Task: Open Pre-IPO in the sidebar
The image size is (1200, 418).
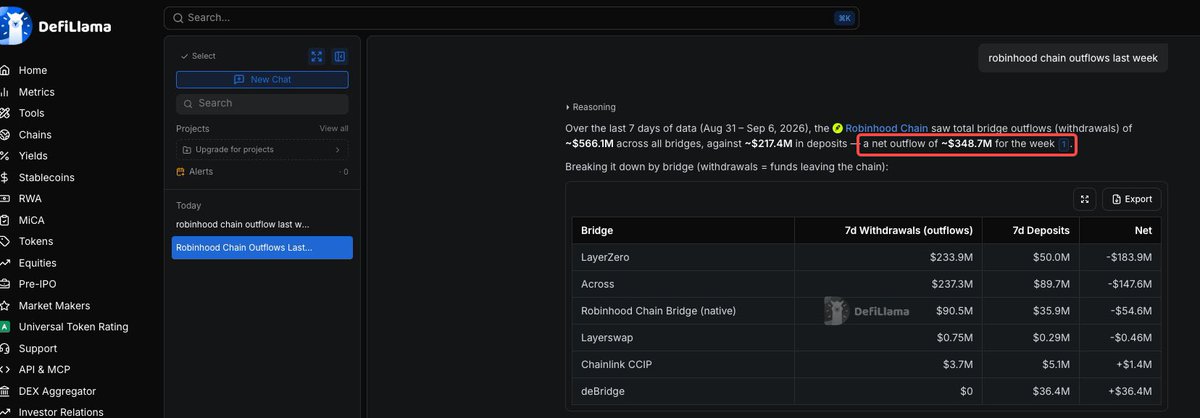Action: [x=37, y=284]
